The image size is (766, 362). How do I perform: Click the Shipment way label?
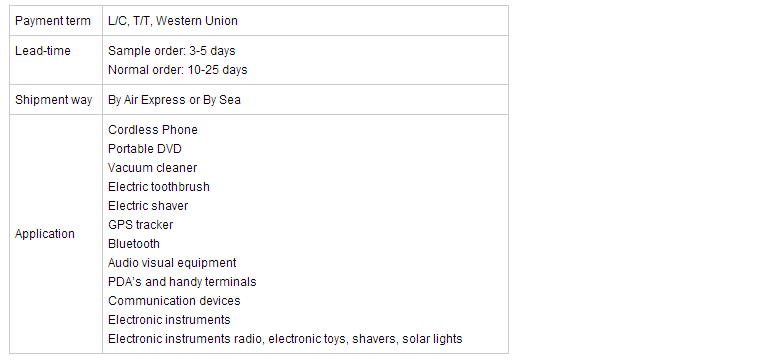[x=54, y=100]
